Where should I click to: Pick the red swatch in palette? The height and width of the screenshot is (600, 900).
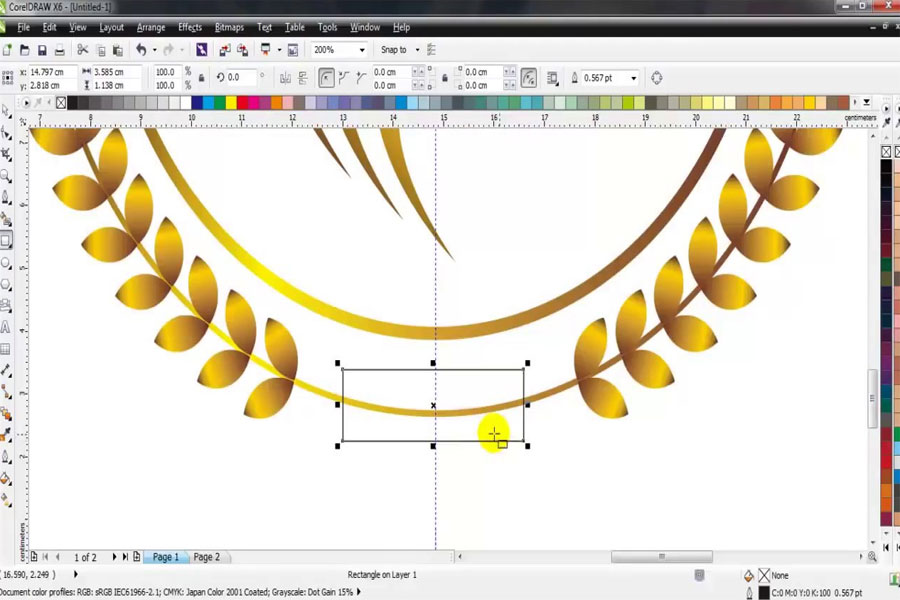click(x=242, y=103)
